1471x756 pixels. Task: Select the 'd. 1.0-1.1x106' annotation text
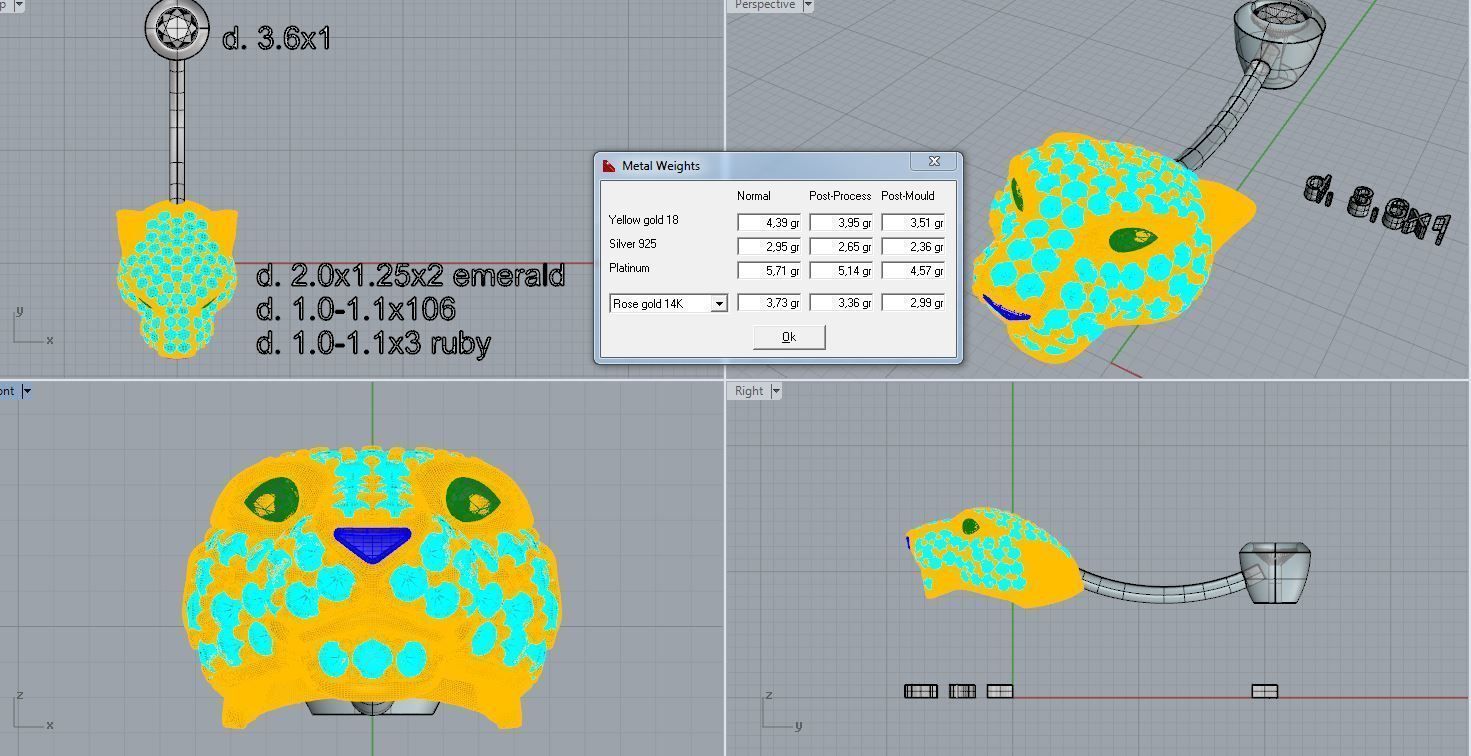[356, 309]
